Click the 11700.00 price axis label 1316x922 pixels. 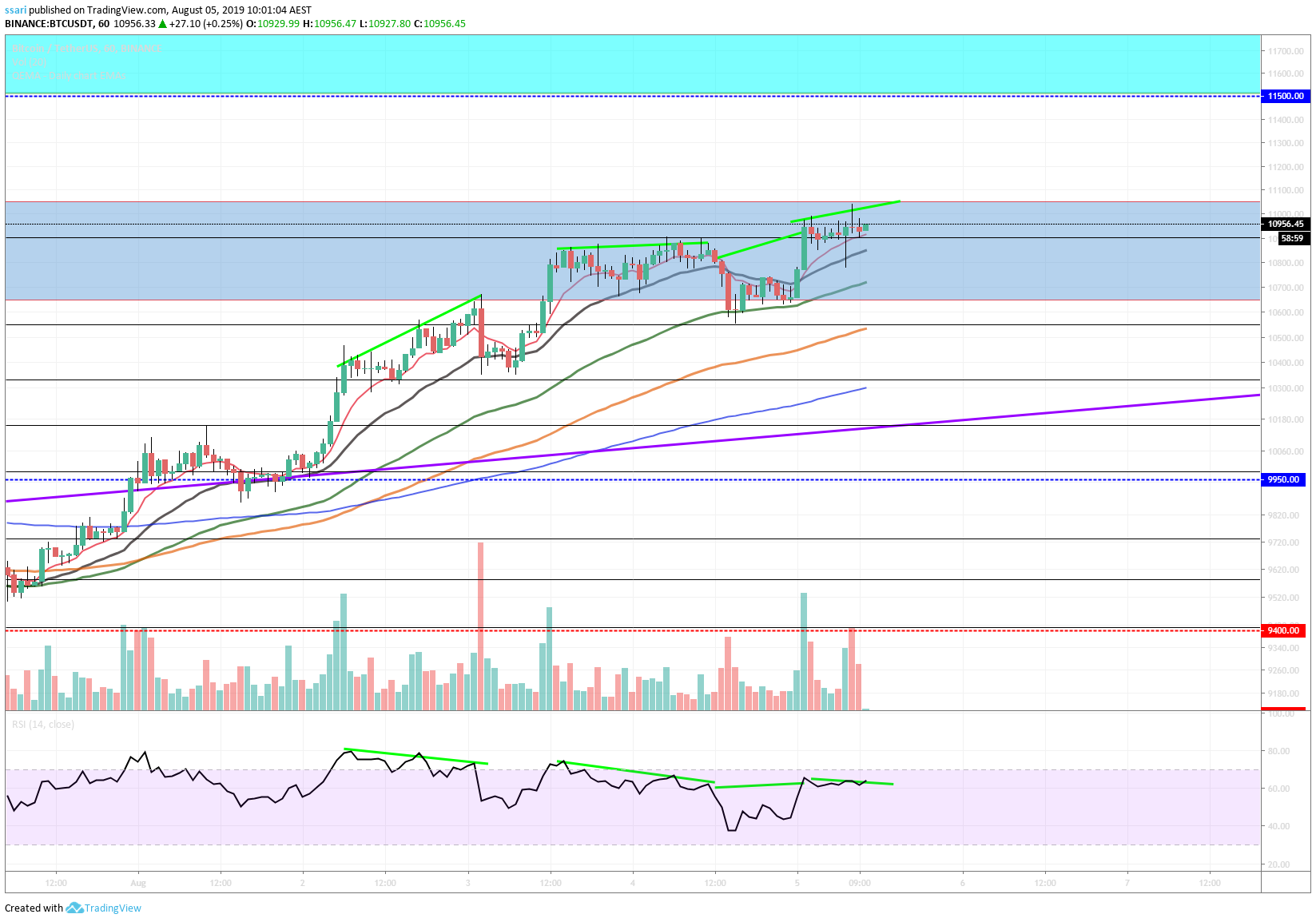coord(1286,51)
